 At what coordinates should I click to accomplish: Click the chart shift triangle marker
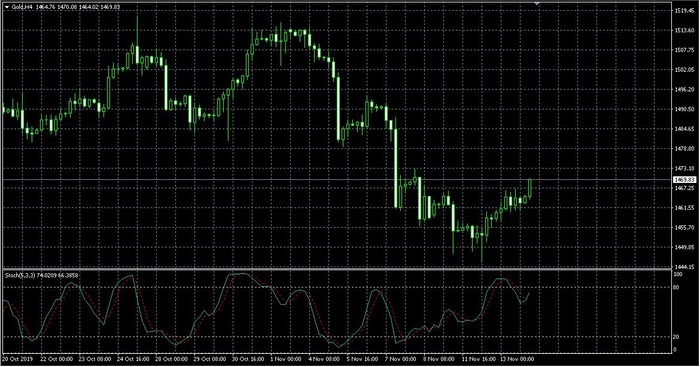[x=537, y=4]
